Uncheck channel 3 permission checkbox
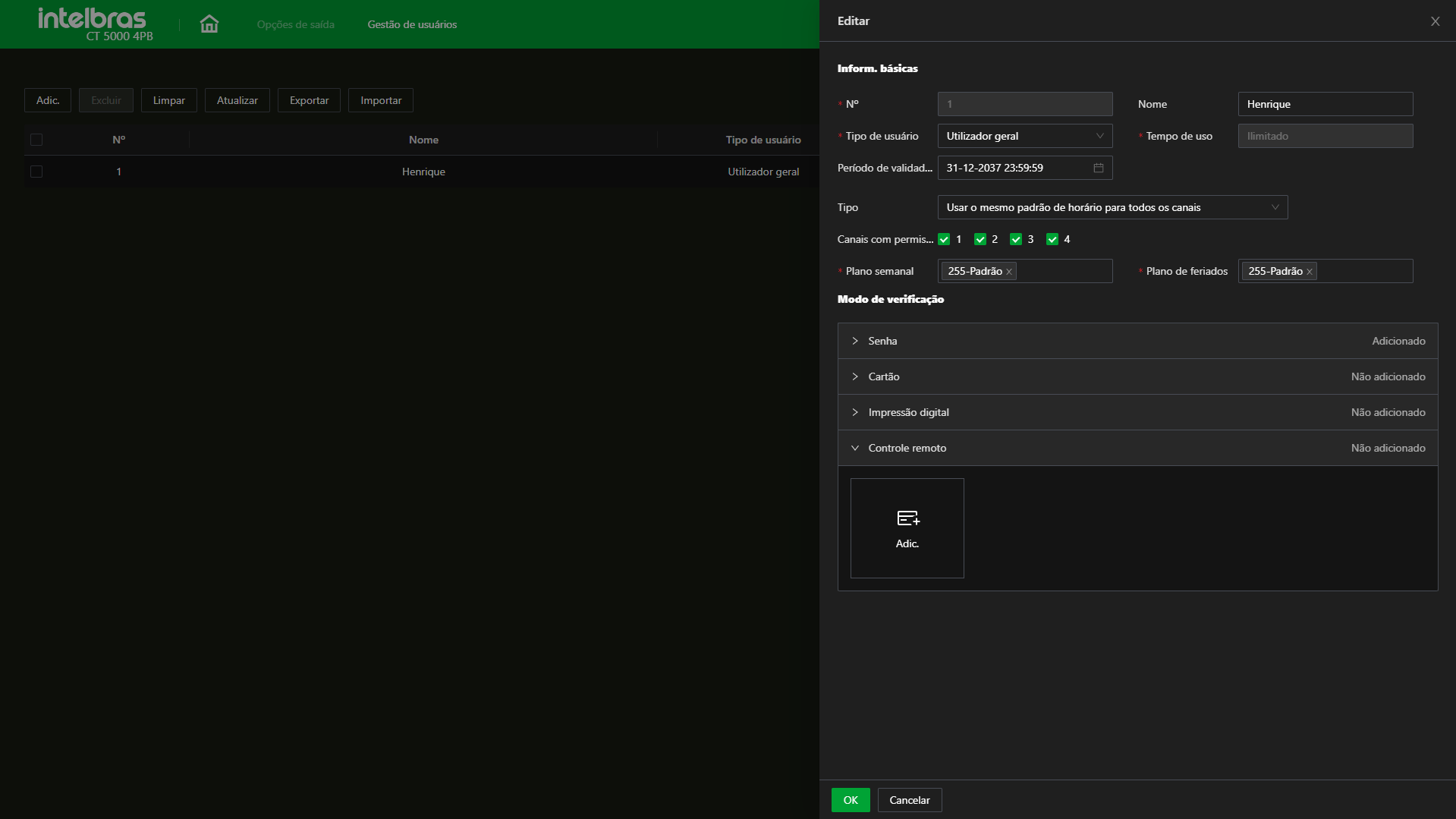This screenshot has width=1456, height=819. 1016,240
